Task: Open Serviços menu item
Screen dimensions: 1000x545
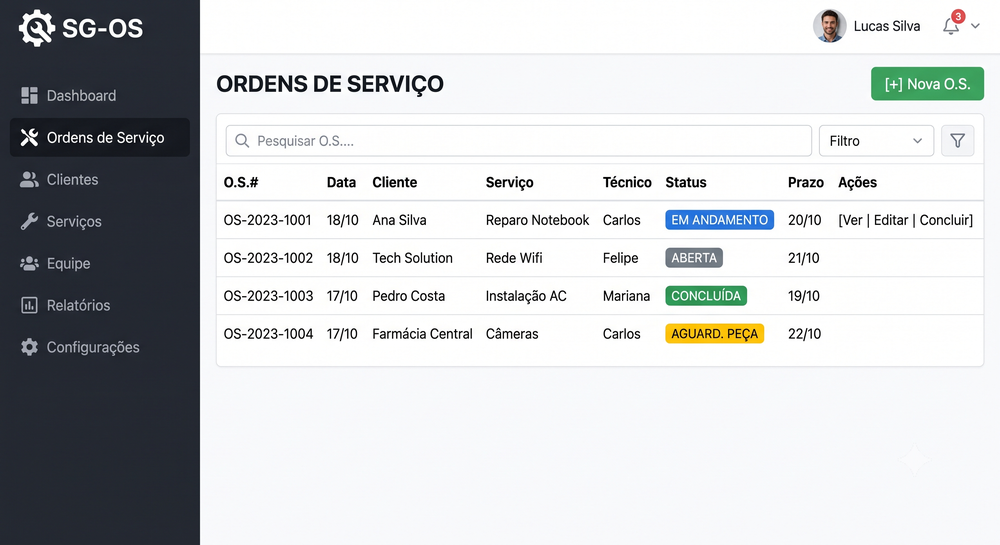Action: 100,221
